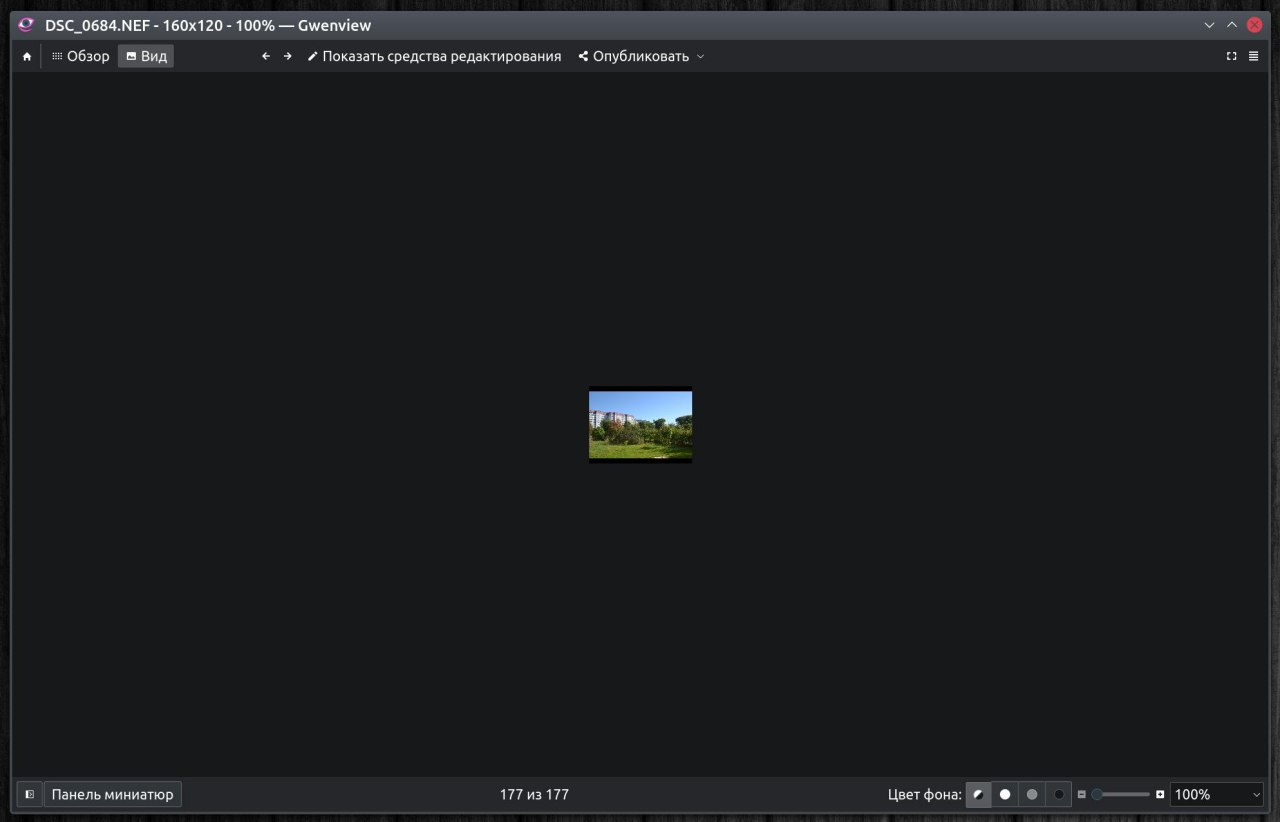Open the Опубликовать share dropdown

641,57
